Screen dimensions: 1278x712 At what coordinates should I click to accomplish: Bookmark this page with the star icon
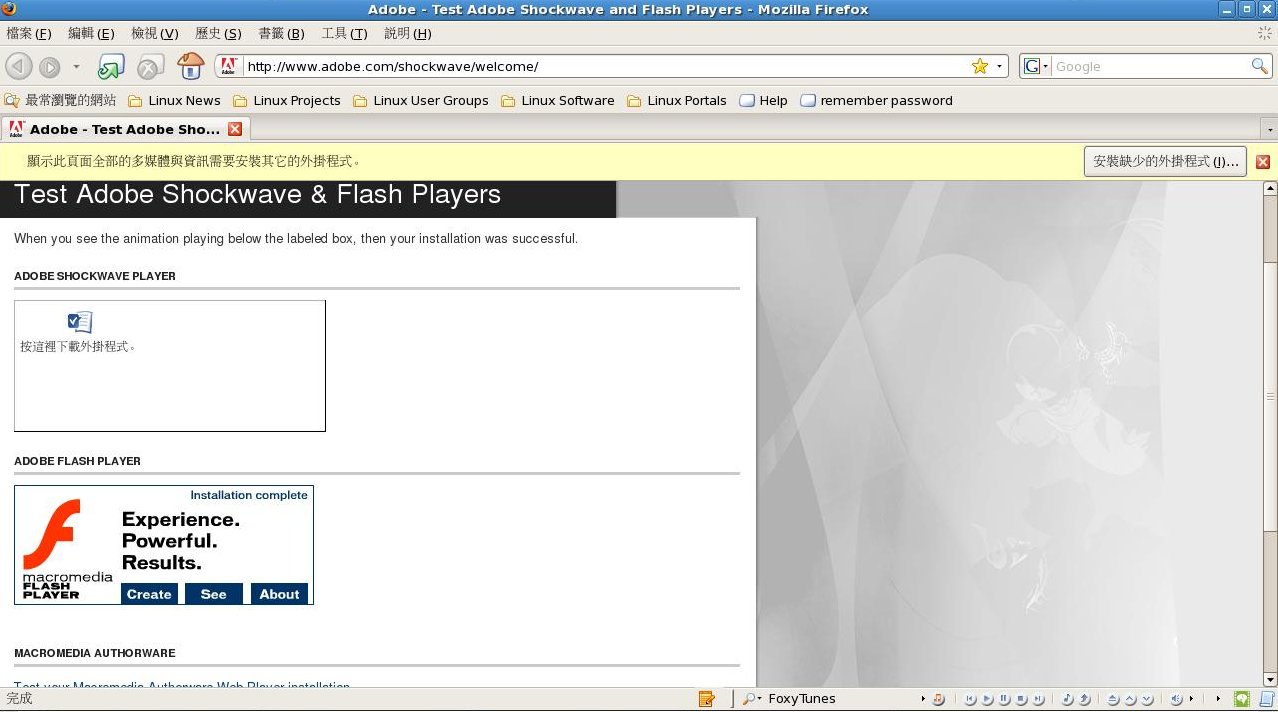[x=979, y=66]
